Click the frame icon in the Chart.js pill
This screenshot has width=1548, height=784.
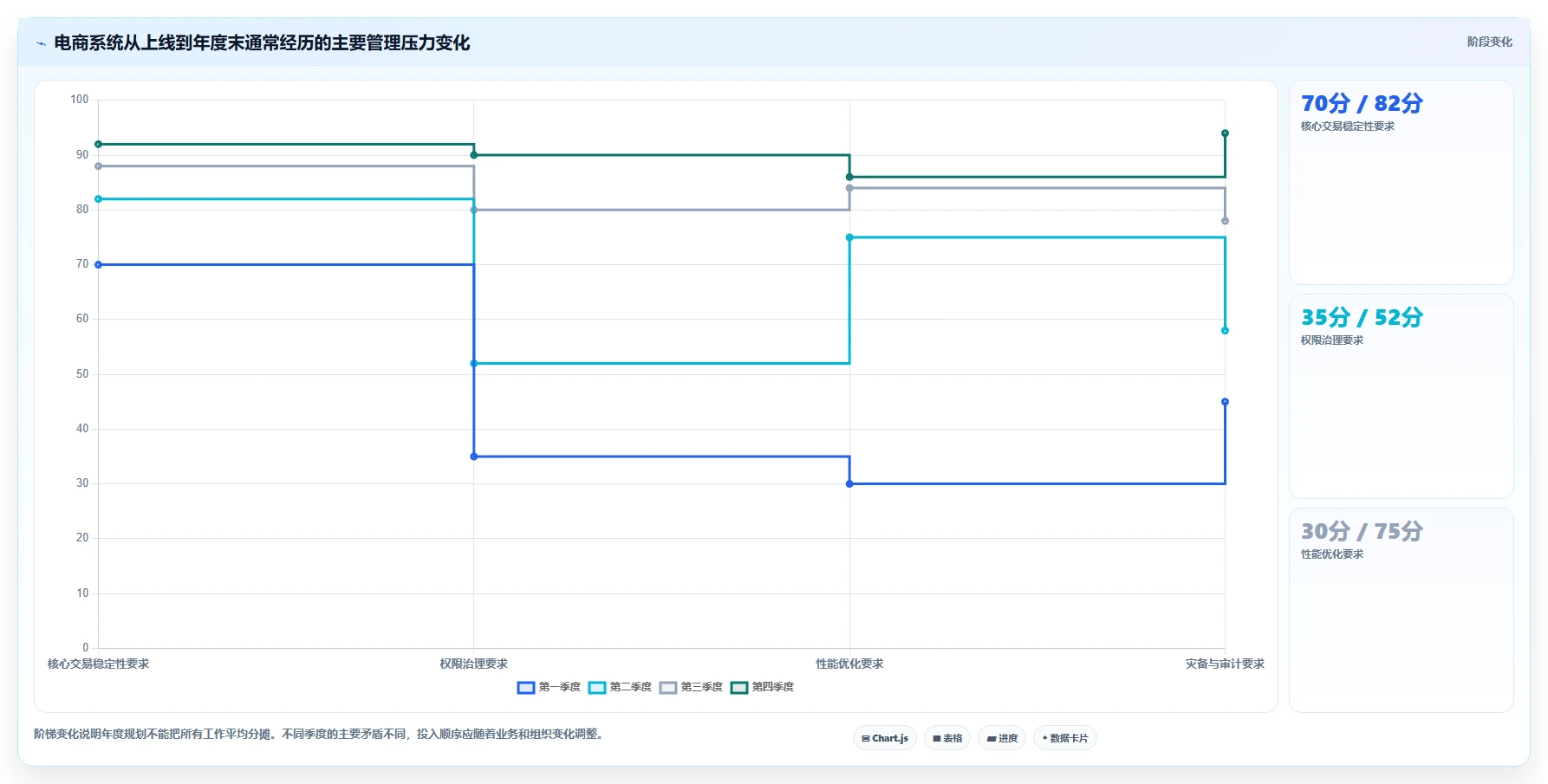click(x=865, y=739)
